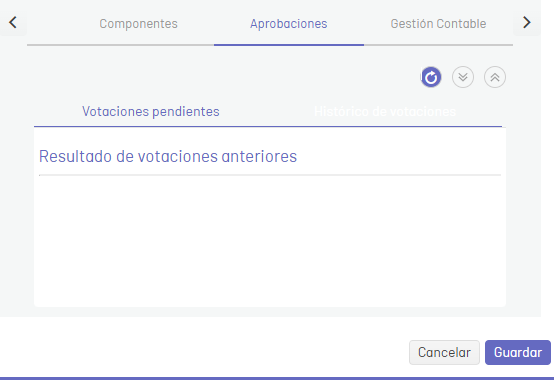Click the Guardar button
Screen dimensions: 554x380
pyautogui.click(x=518, y=352)
